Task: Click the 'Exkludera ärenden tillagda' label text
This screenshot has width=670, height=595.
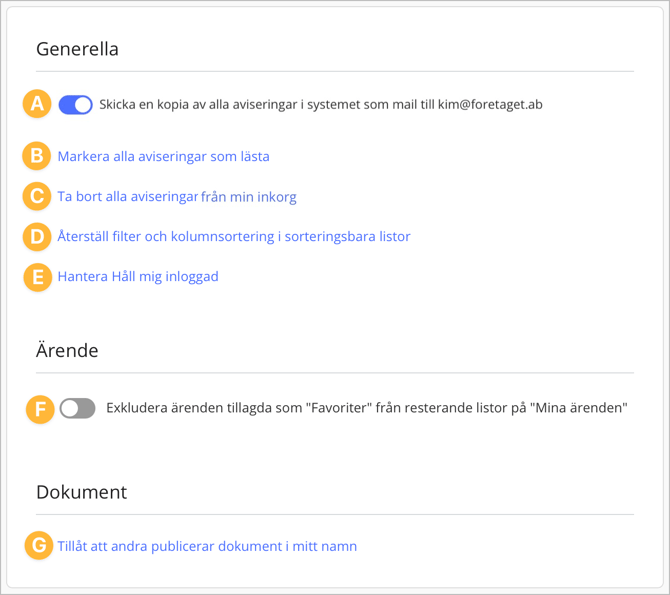Action: [366, 408]
